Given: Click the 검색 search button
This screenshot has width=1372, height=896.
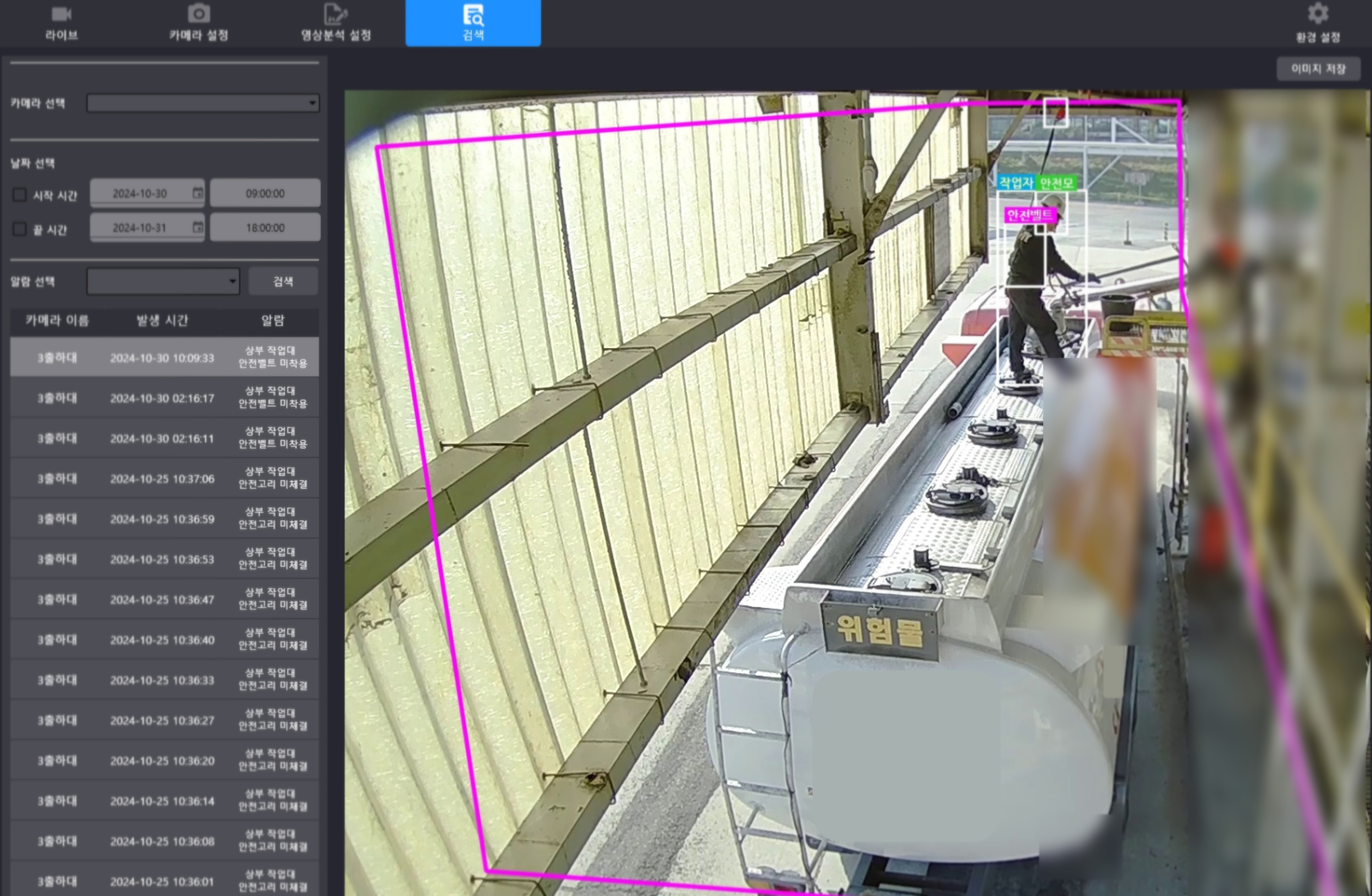Looking at the screenshot, I should click(x=283, y=281).
